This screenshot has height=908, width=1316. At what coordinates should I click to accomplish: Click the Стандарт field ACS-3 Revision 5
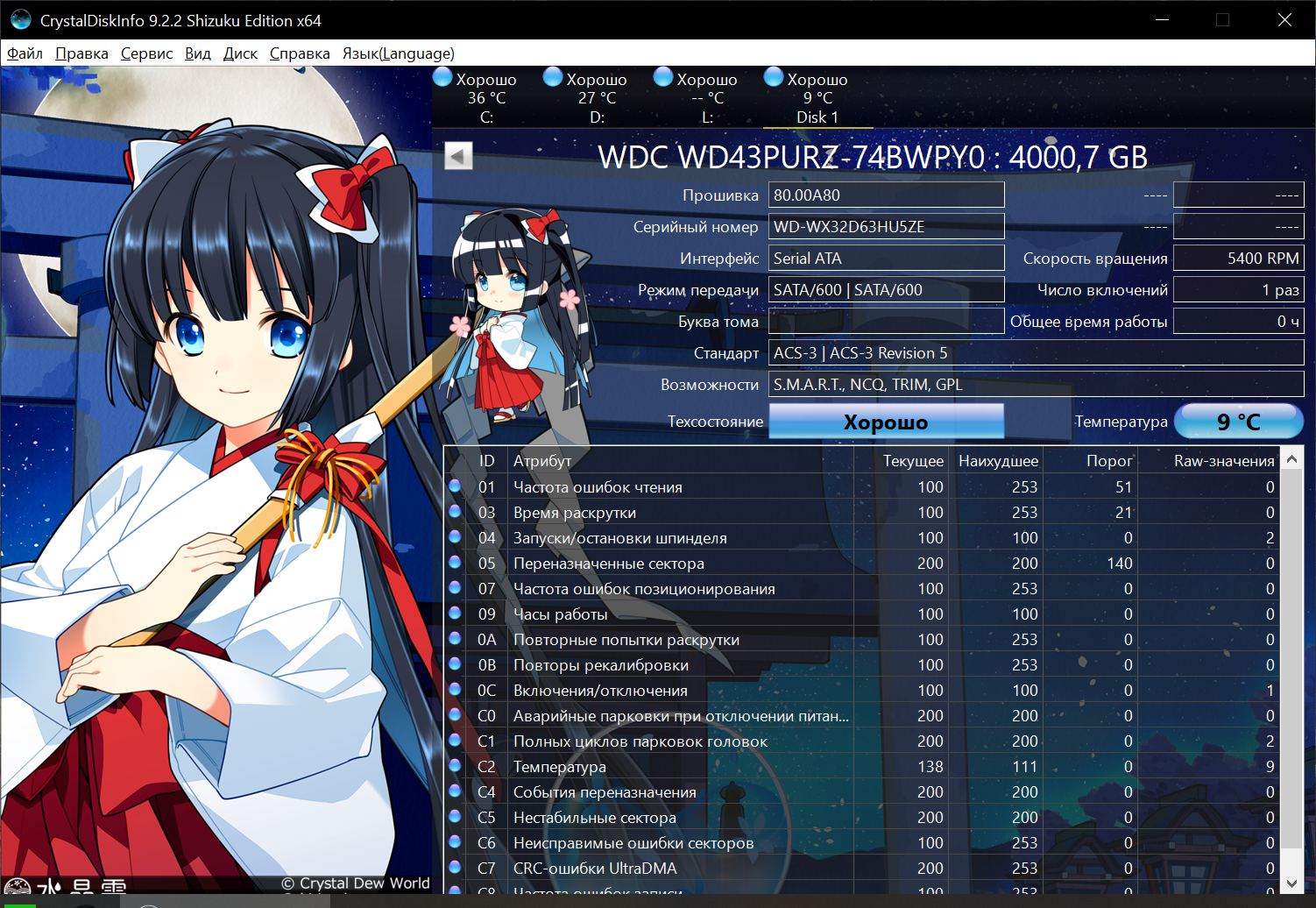1036,352
